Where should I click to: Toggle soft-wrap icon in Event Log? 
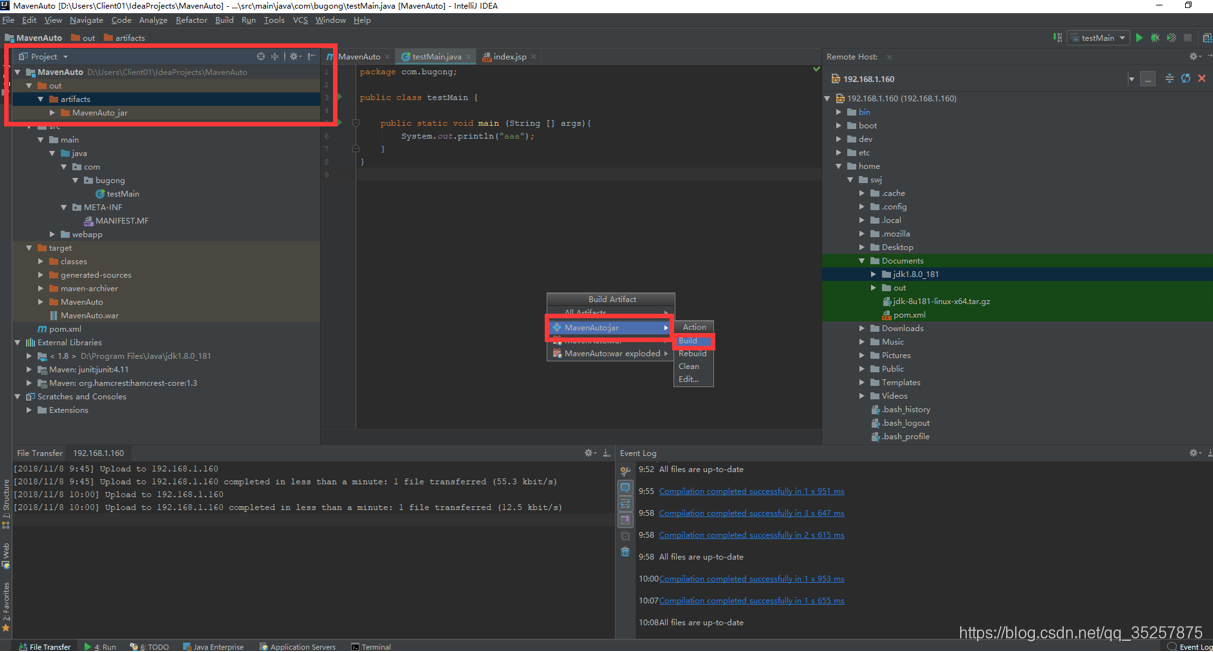point(625,503)
